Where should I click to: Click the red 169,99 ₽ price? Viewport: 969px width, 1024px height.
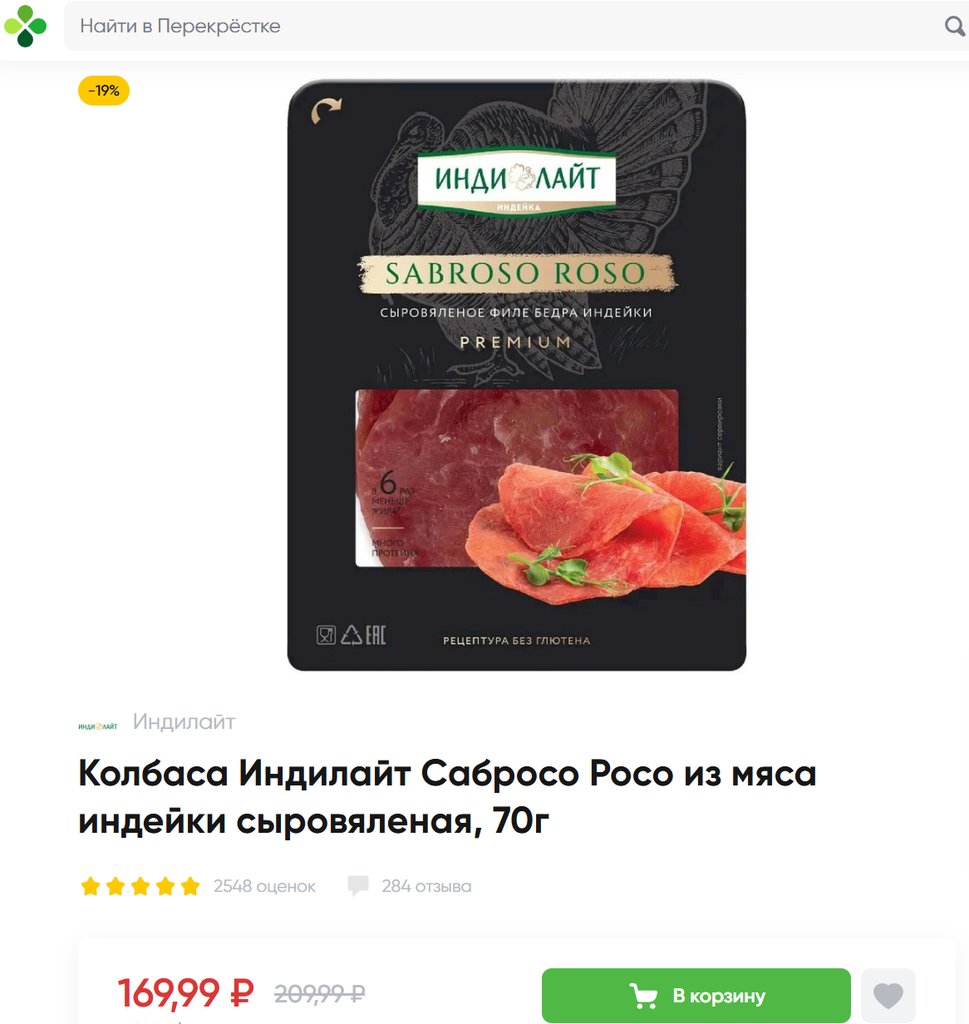[185, 993]
